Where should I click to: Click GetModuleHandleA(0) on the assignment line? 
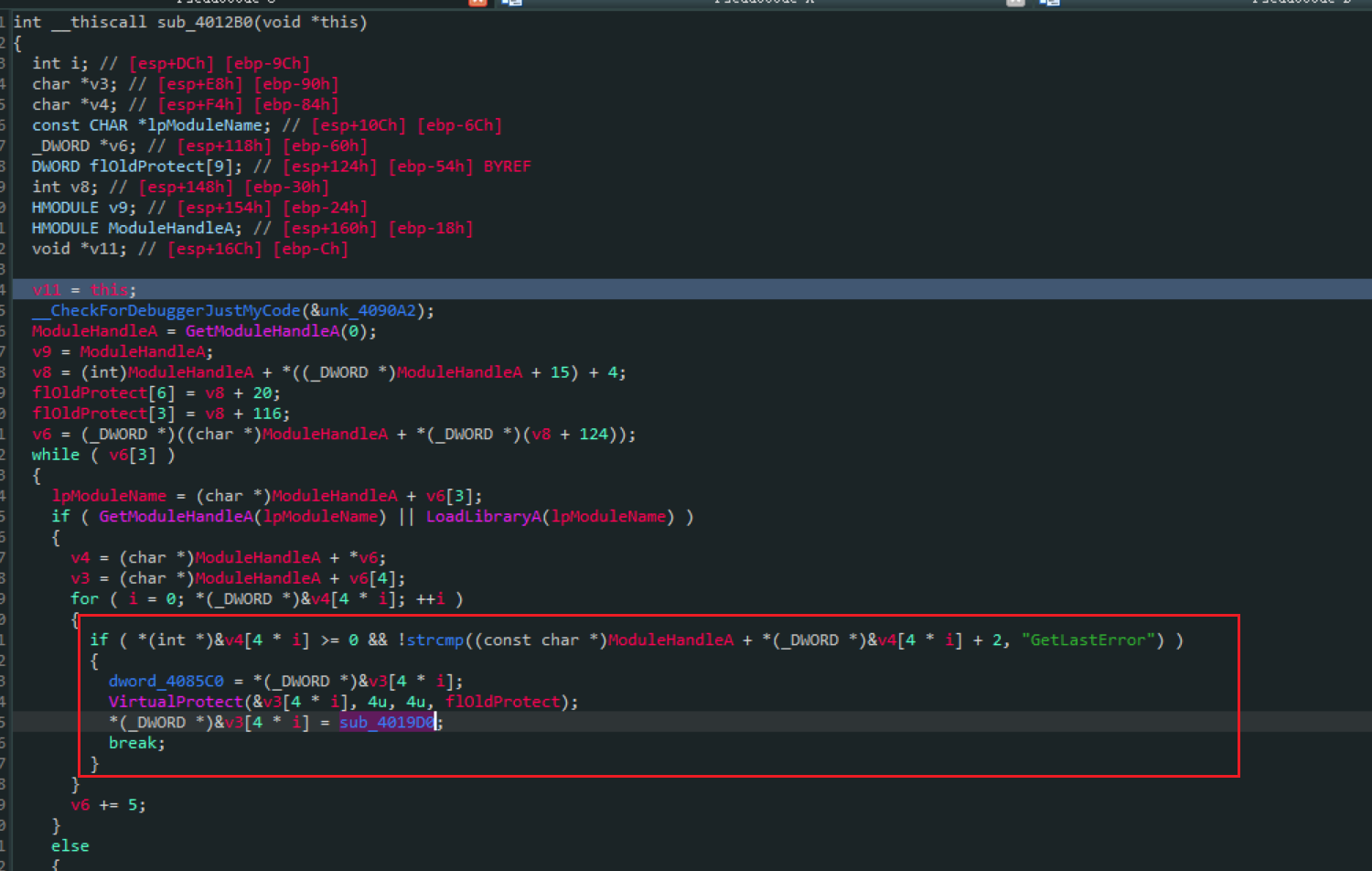(281, 331)
